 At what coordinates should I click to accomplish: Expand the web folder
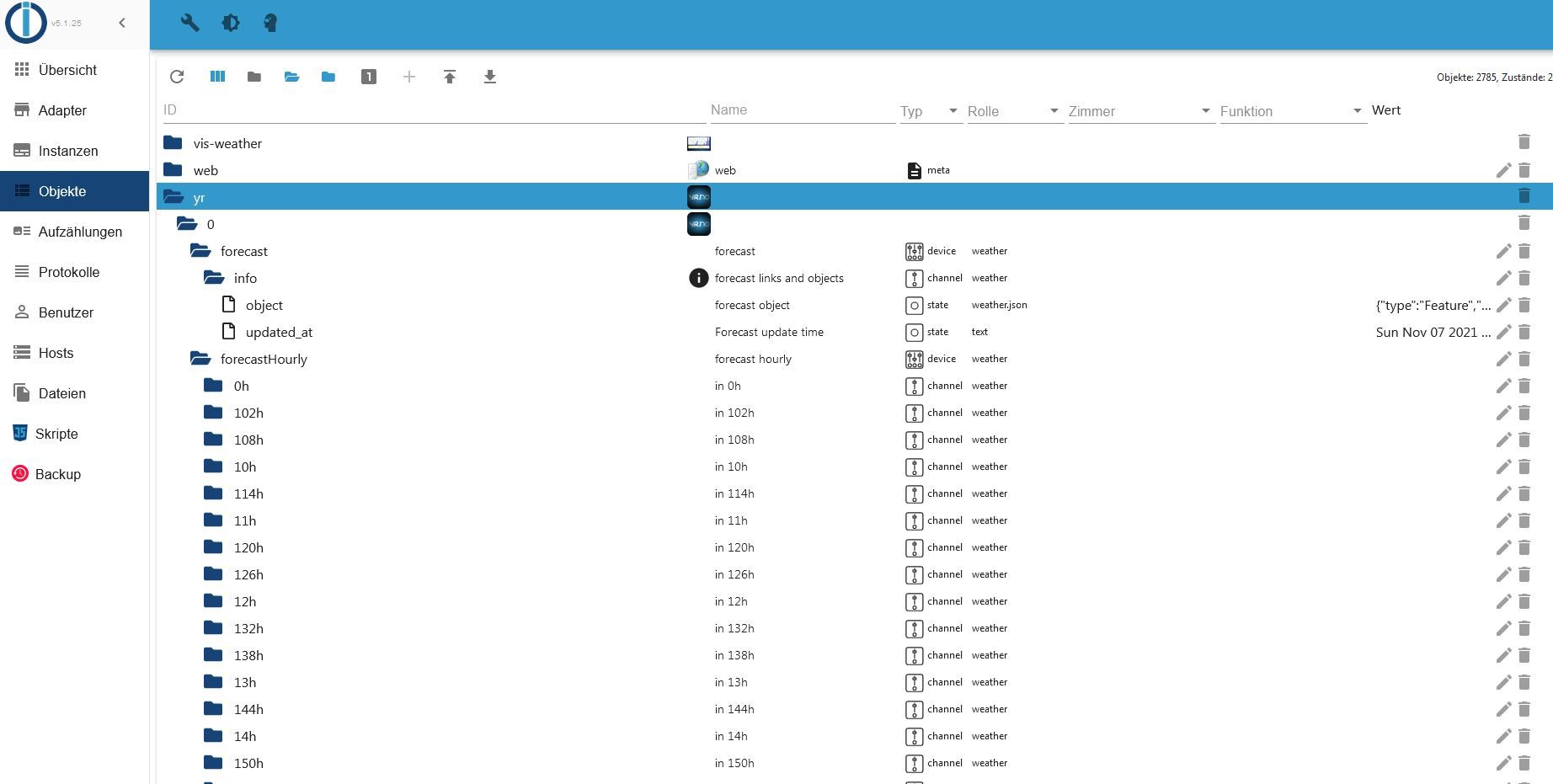pyautogui.click(x=173, y=170)
